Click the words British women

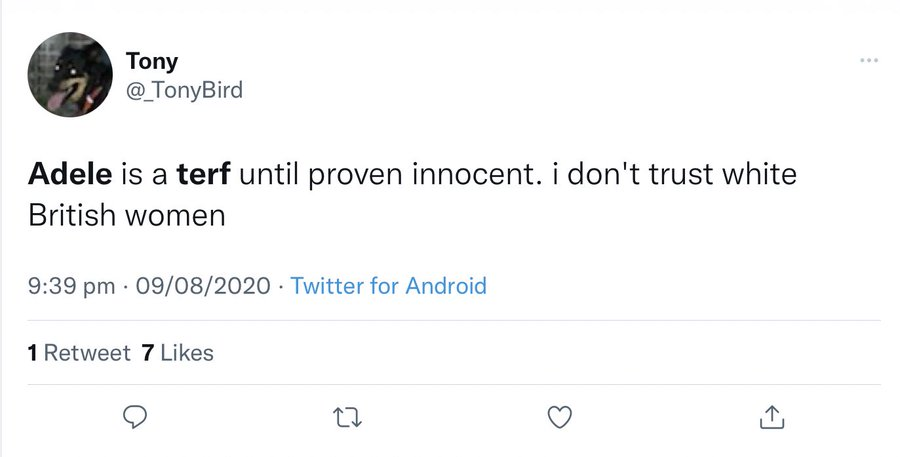click(126, 215)
